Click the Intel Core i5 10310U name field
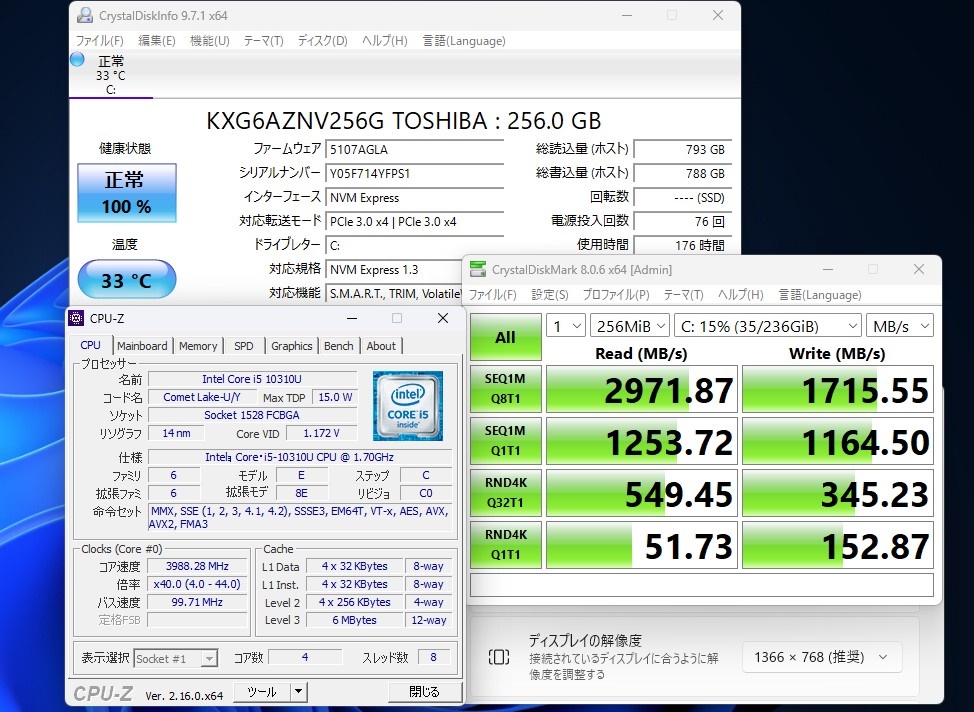Screen dimensions: 974x712 [252, 379]
